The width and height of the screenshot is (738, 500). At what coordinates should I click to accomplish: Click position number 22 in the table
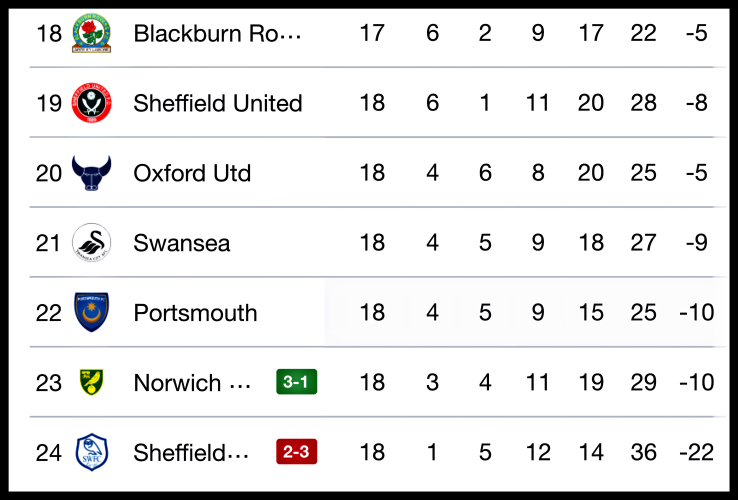tap(49, 313)
